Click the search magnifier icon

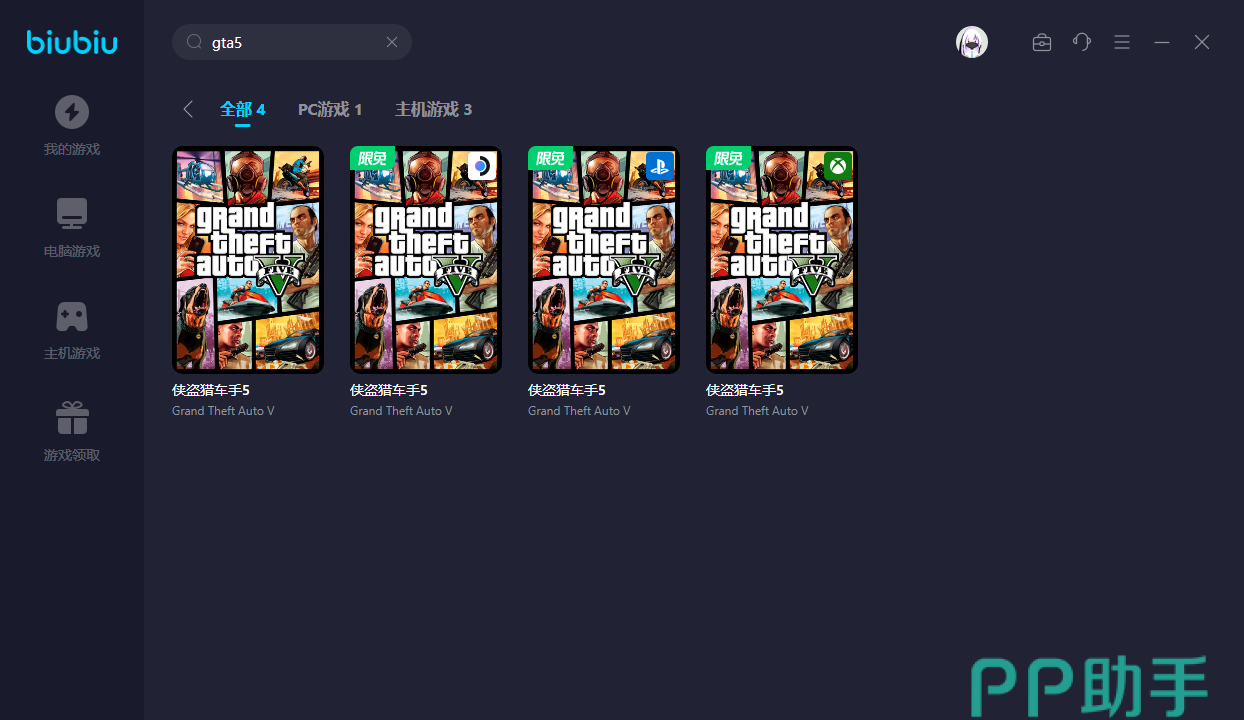coord(195,42)
